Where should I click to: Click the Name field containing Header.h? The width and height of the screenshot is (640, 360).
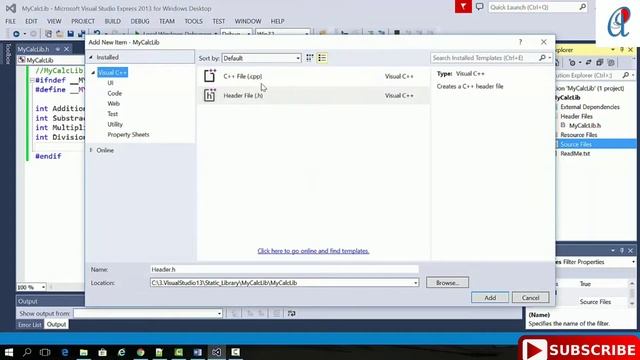click(284, 269)
